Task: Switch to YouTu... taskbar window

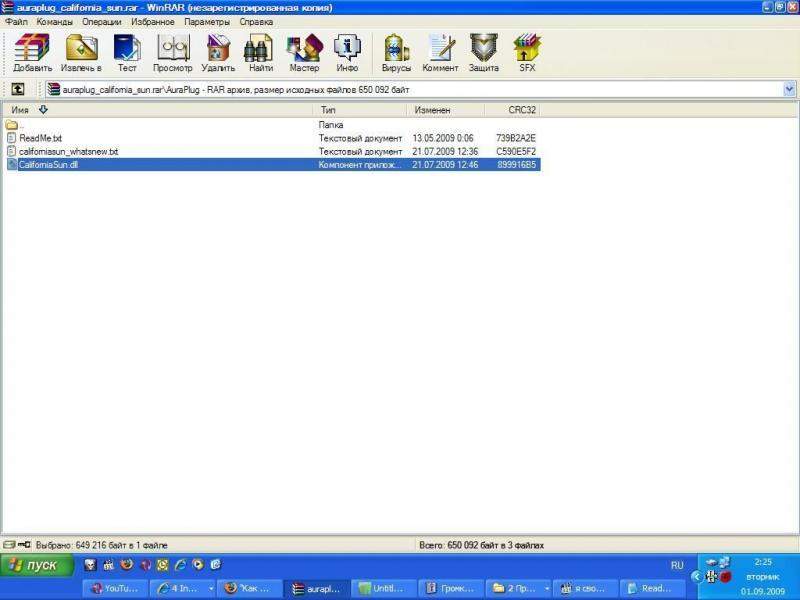Action: pyautogui.click(x=116, y=589)
